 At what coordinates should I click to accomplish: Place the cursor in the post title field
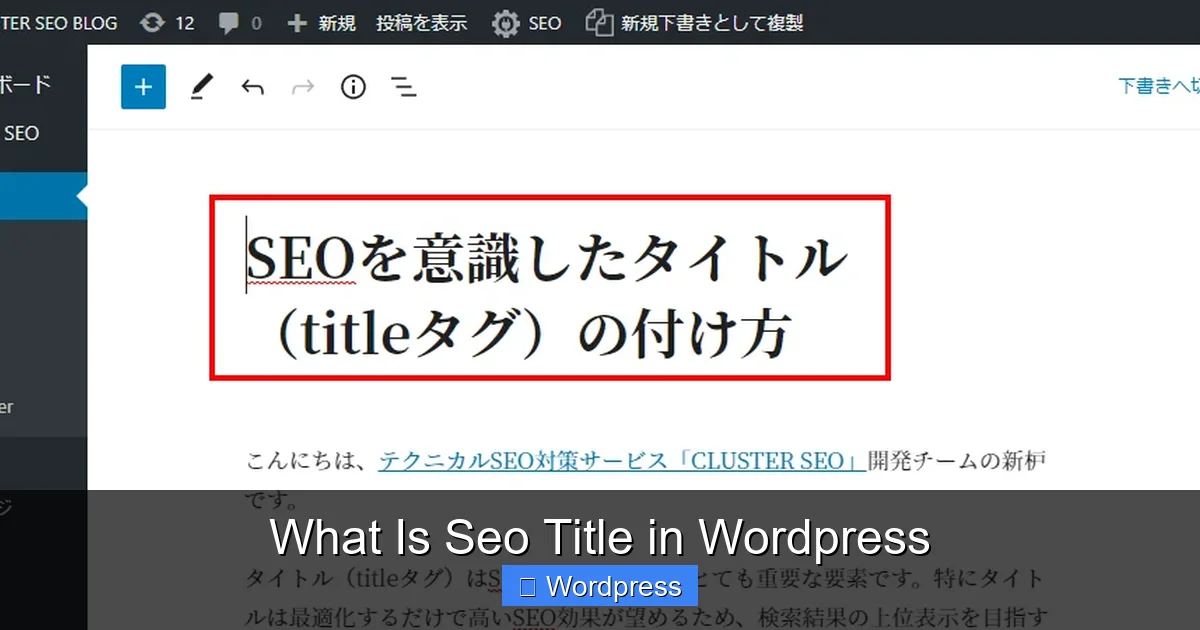click(548, 290)
